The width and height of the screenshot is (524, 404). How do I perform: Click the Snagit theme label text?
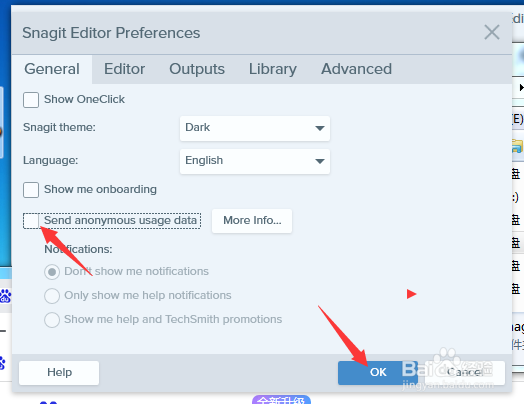coord(59,127)
